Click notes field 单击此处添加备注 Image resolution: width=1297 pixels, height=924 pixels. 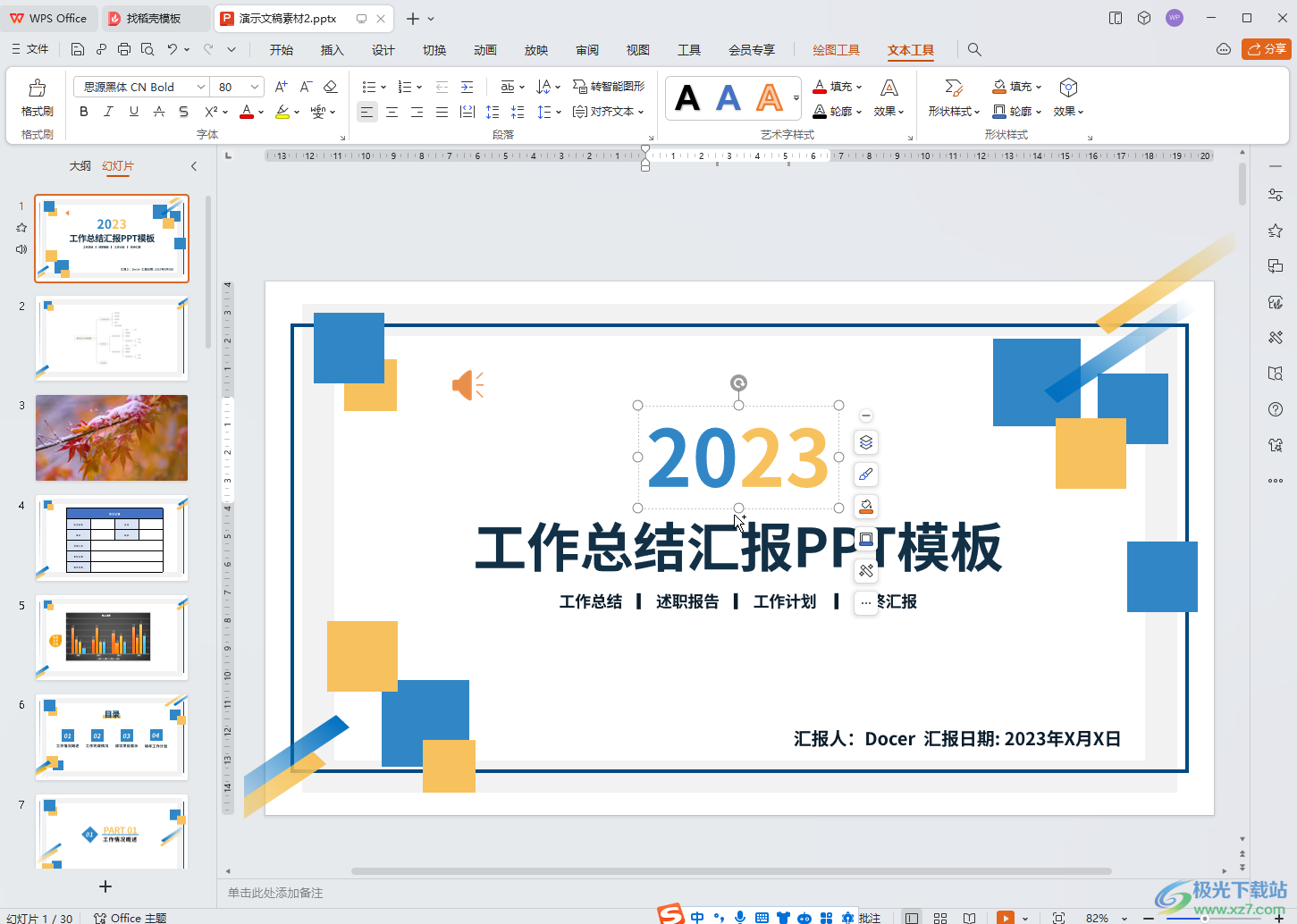pos(275,893)
